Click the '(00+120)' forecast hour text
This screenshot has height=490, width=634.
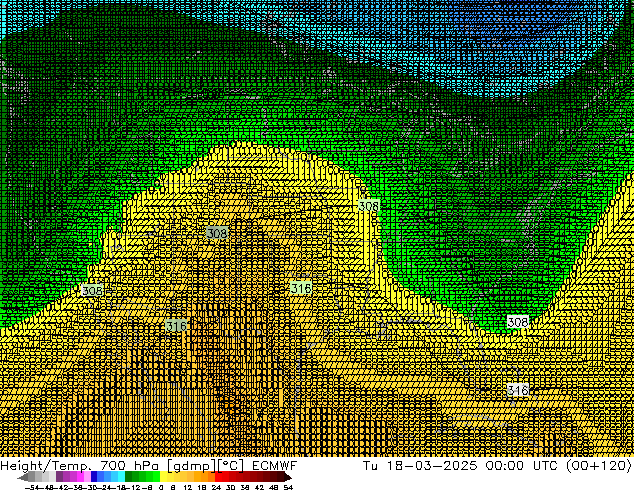tap(598, 466)
